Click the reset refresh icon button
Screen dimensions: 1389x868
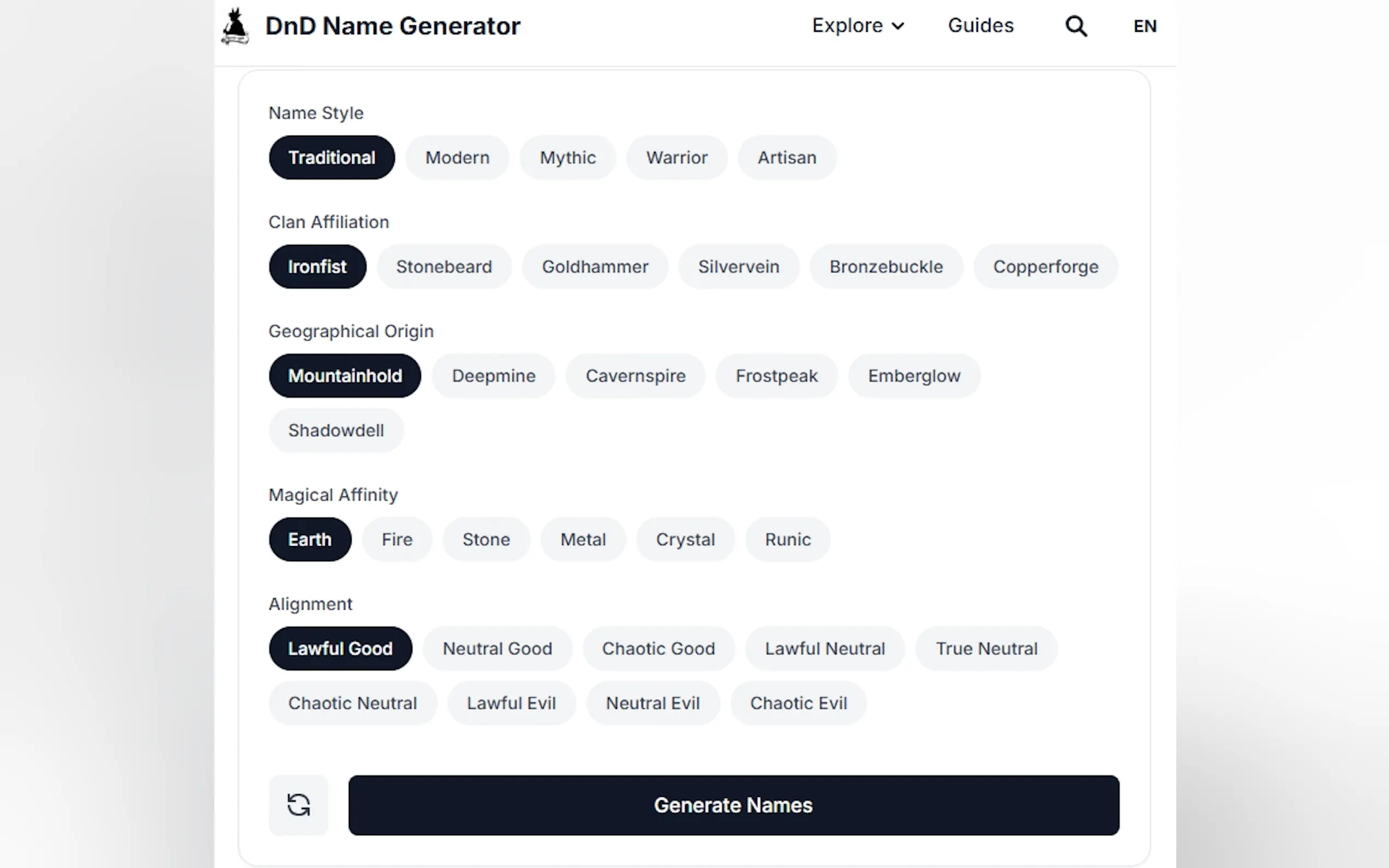click(299, 805)
